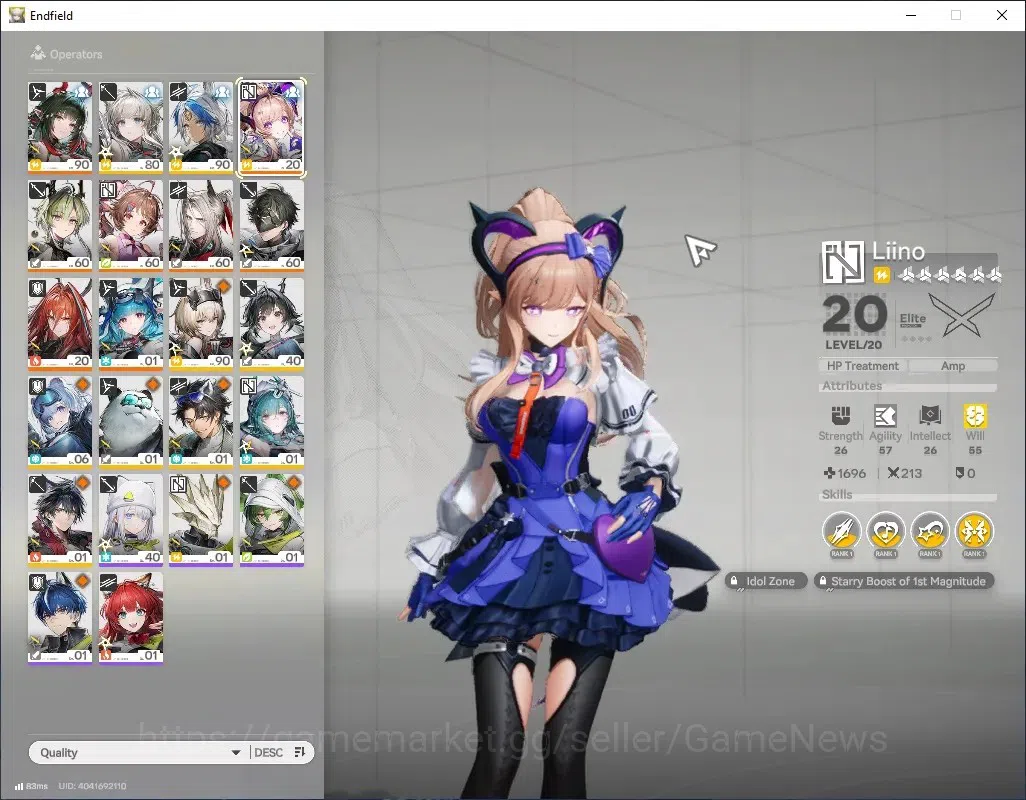Select the blue-haired goggles level 01 operator

pos(131,323)
